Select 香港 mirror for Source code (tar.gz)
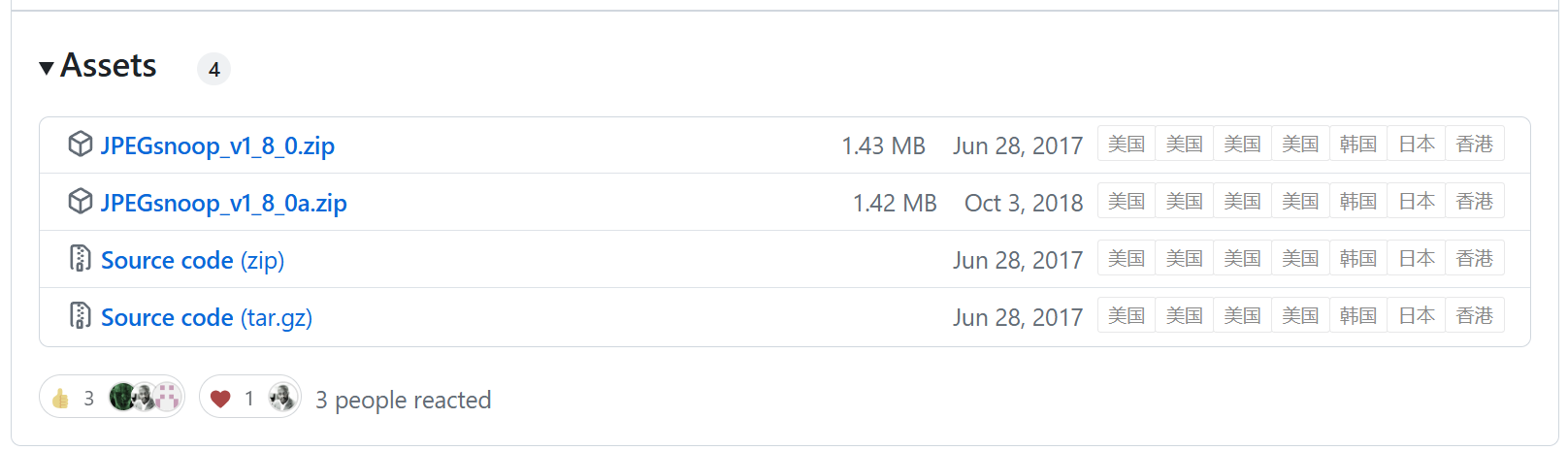The image size is (1568, 451). pos(1474,316)
